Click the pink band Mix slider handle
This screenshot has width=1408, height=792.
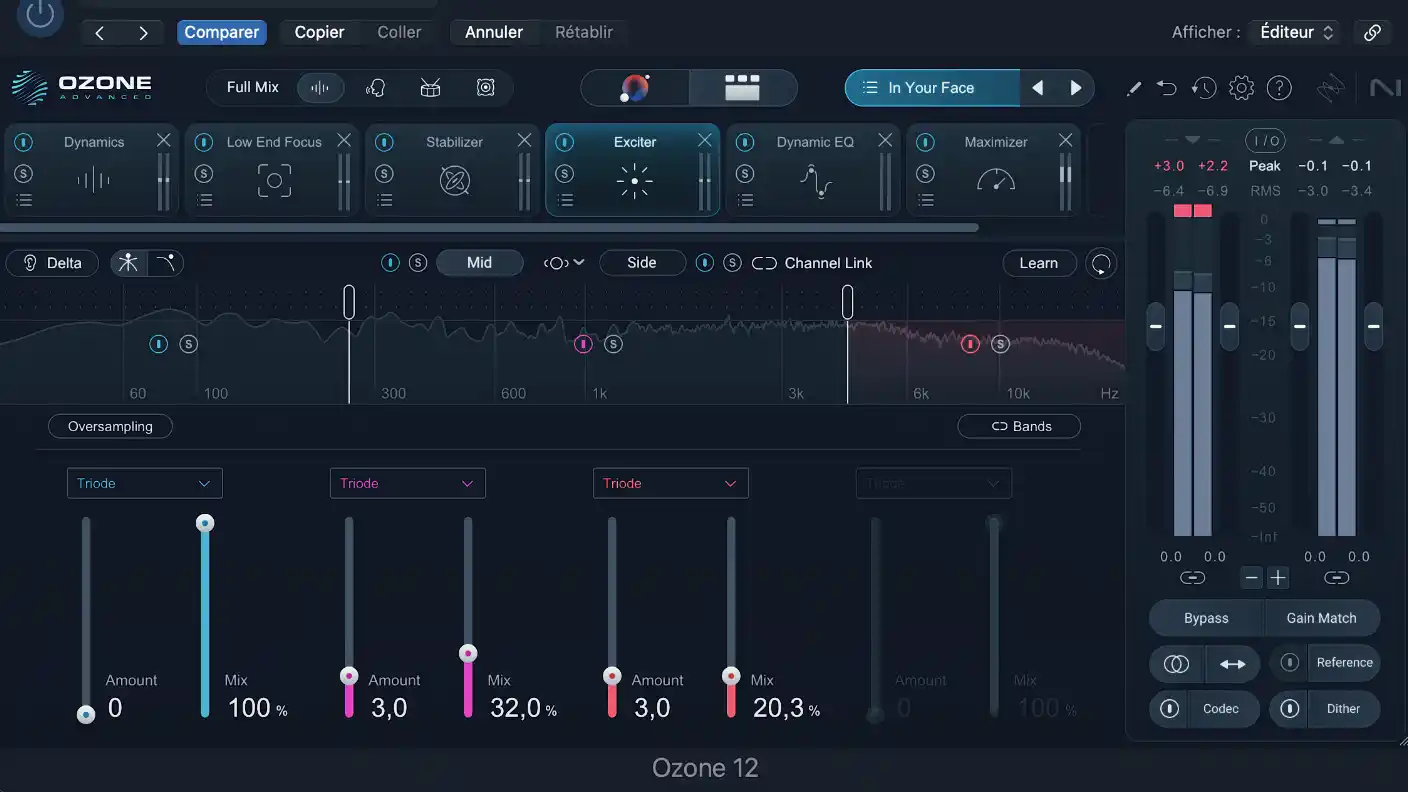coord(468,653)
